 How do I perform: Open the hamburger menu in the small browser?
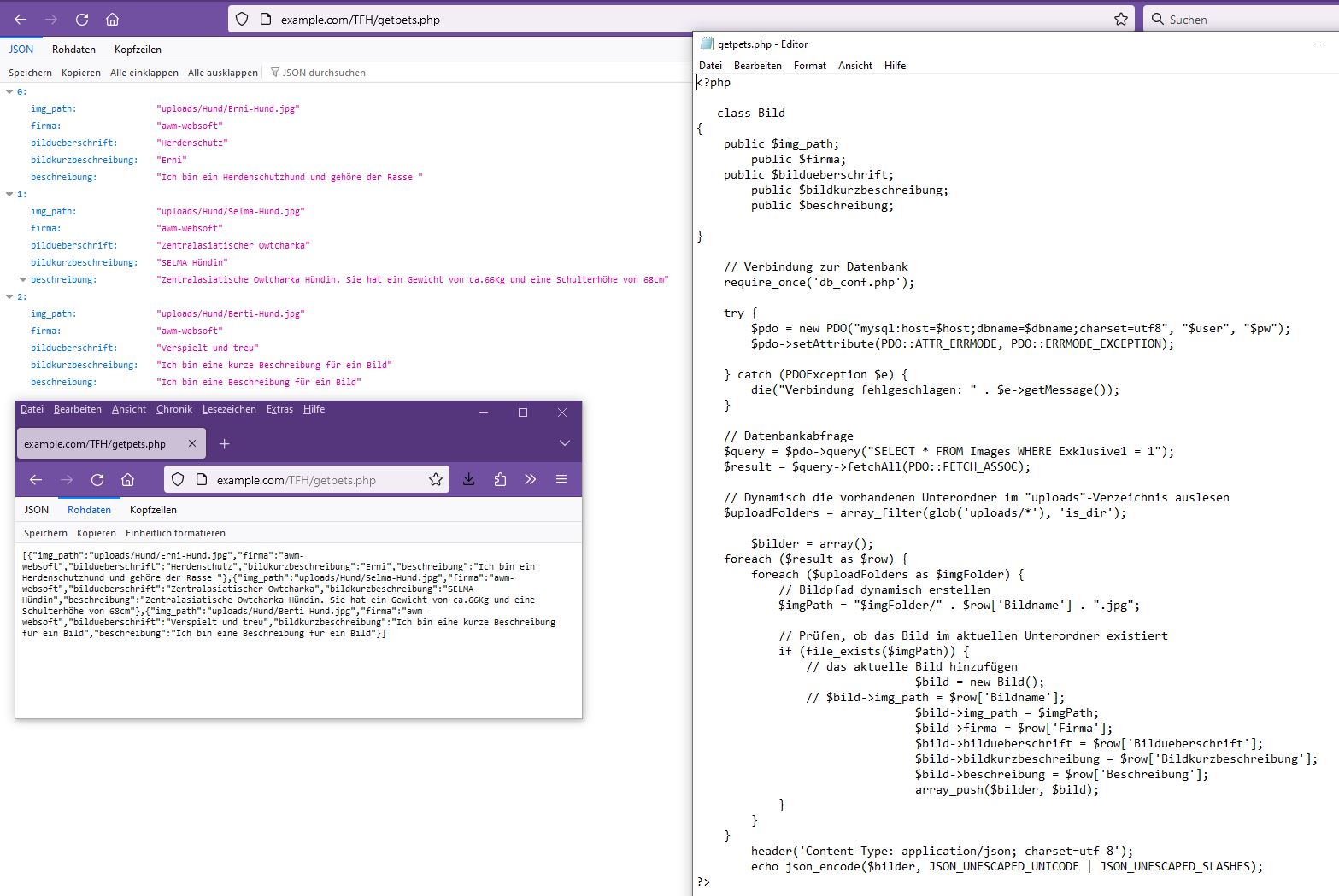coord(561,479)
